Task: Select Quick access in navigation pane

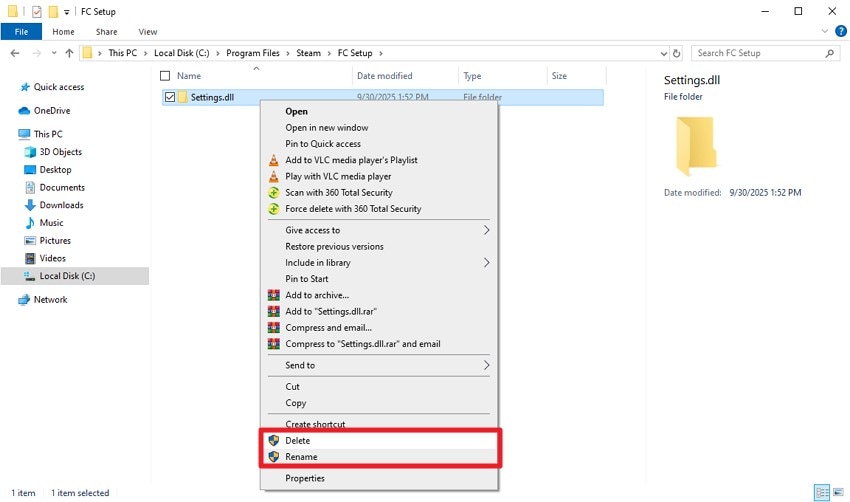Action: (59, 87)
